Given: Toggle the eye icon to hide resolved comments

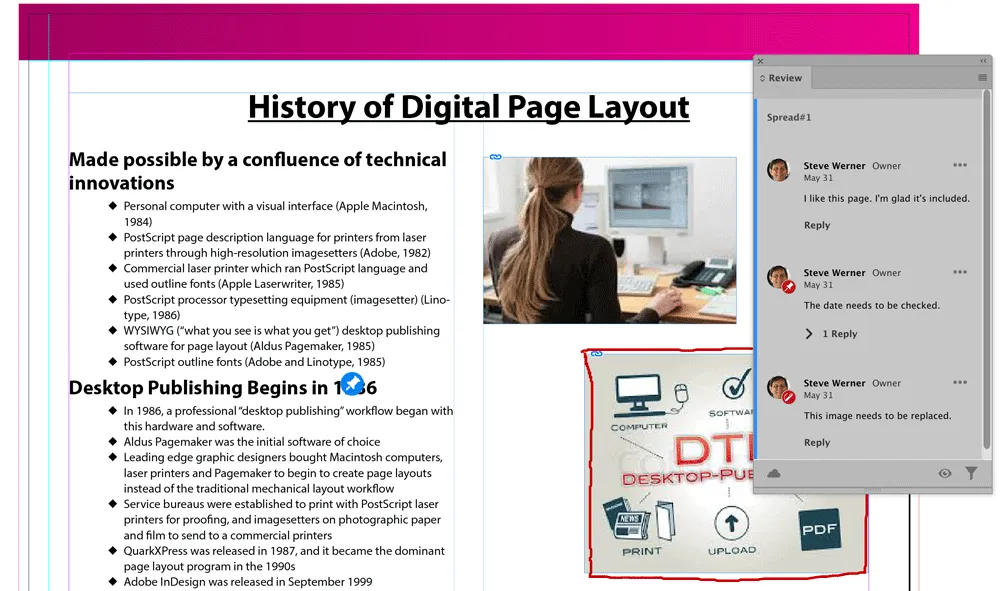Looking at the screenshot, I should point(944,474).
